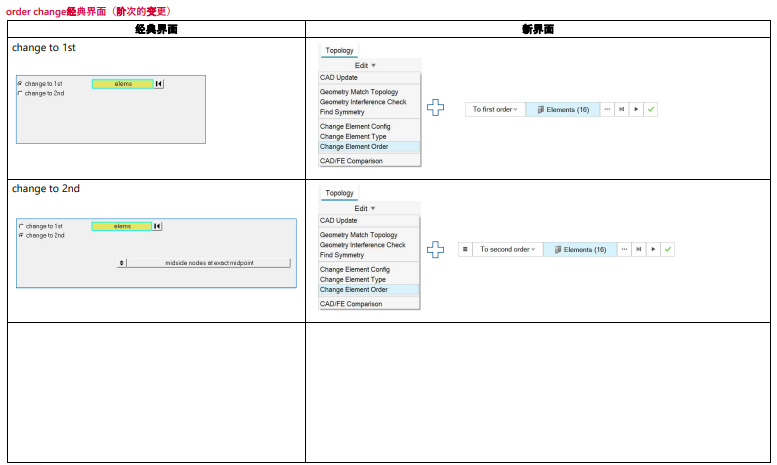777x465 pixels.
Task: Click the yellow elems selector in the bottom panel
Action: click(x=122, y=227)
